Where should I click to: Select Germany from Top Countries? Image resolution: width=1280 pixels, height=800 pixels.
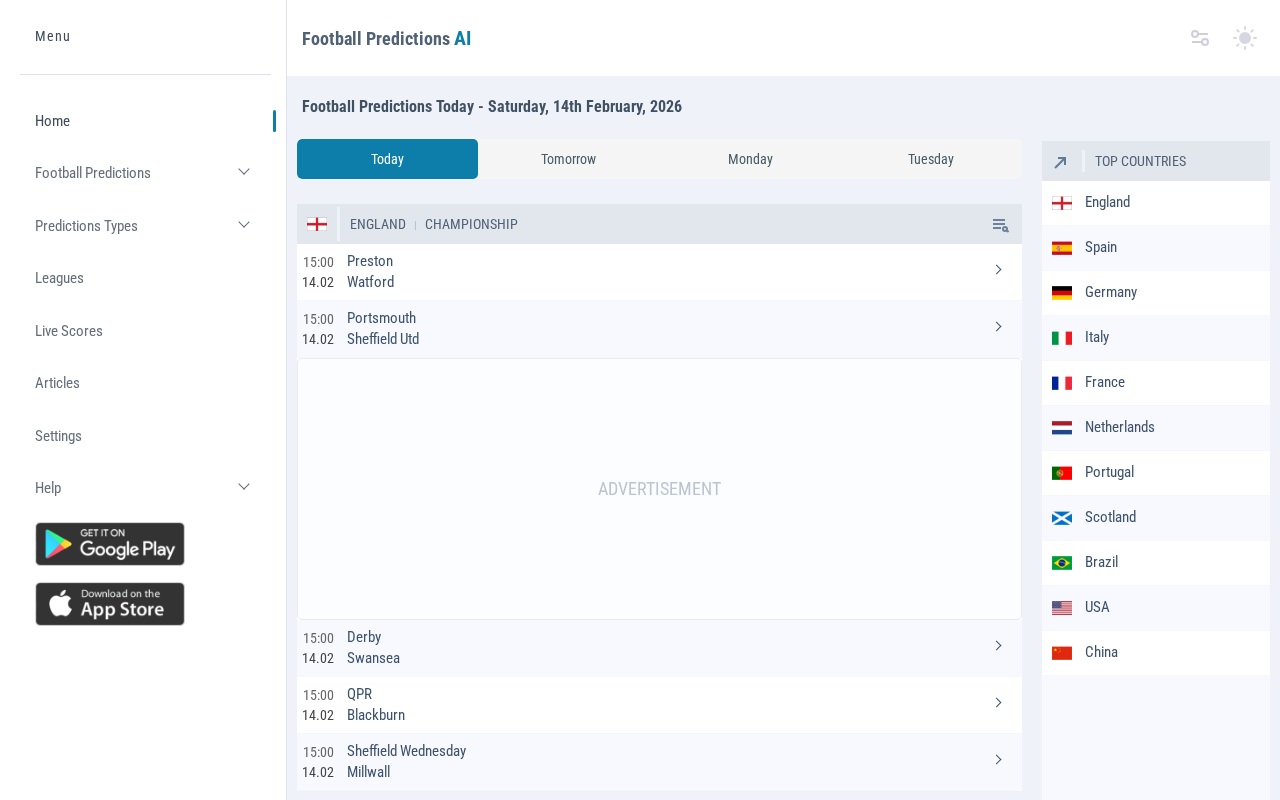[x=1110, y=292]
